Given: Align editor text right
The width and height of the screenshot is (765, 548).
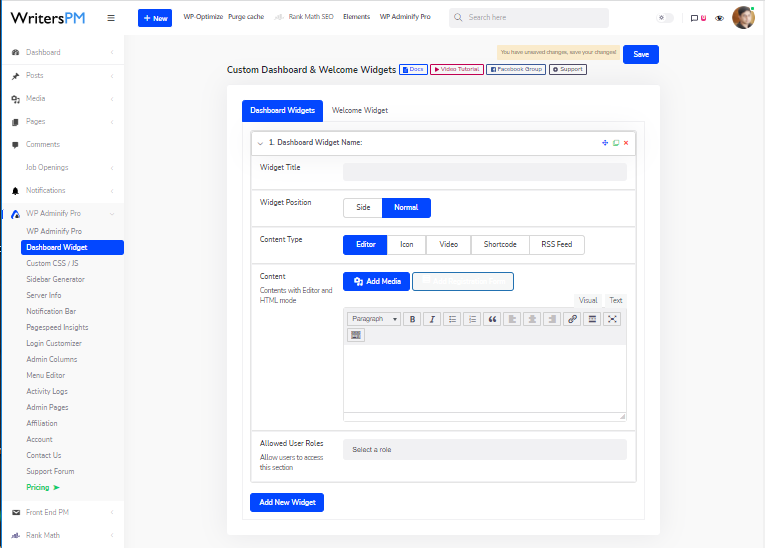Looking at the screenshot, I should coord(552,319).
